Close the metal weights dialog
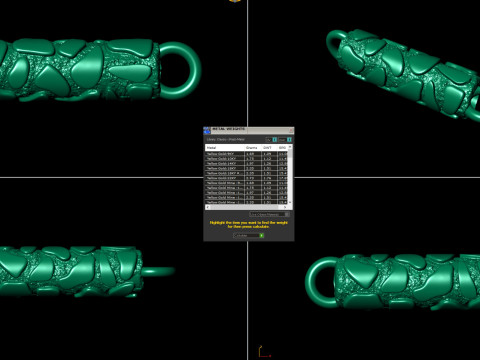 pyautogui.click(x=291, y=130)
